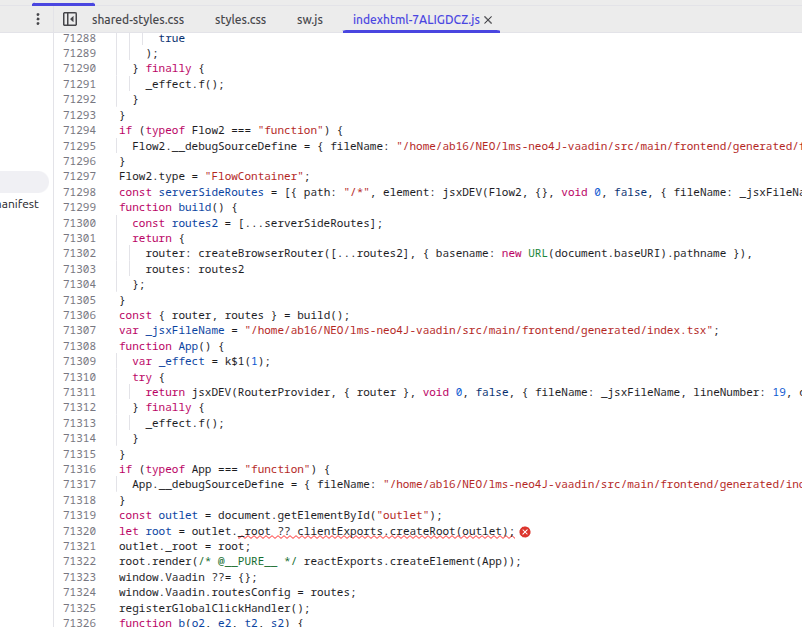
Task: Open the styles.css tab
Action: tap(240, 19)
